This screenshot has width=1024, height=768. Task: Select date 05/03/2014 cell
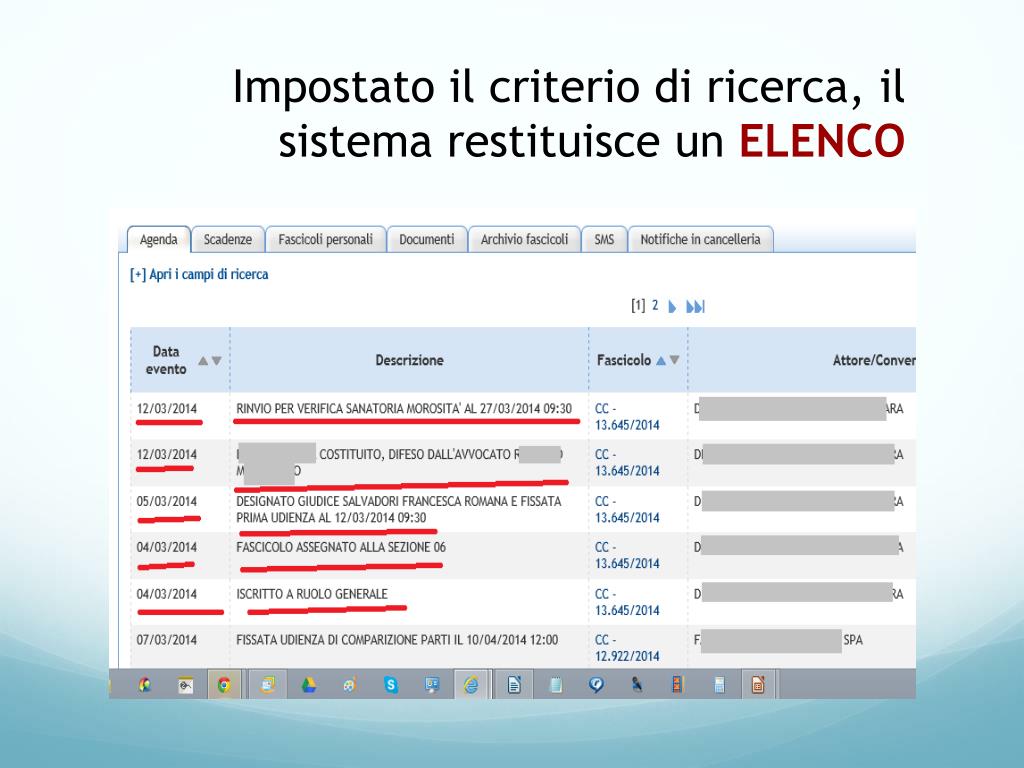167,502
